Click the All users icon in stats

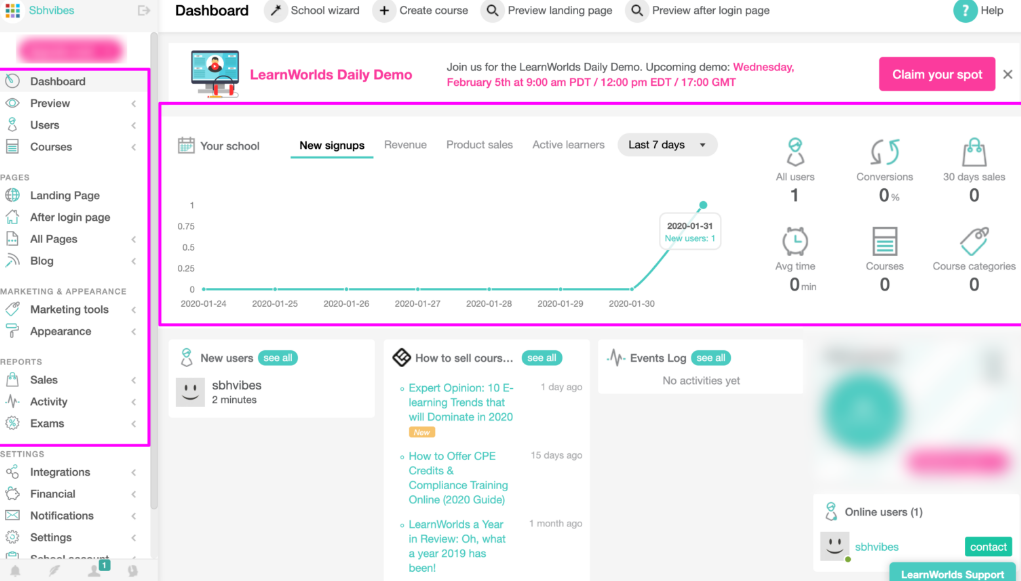pyautogui.click(x=795, y=152)
